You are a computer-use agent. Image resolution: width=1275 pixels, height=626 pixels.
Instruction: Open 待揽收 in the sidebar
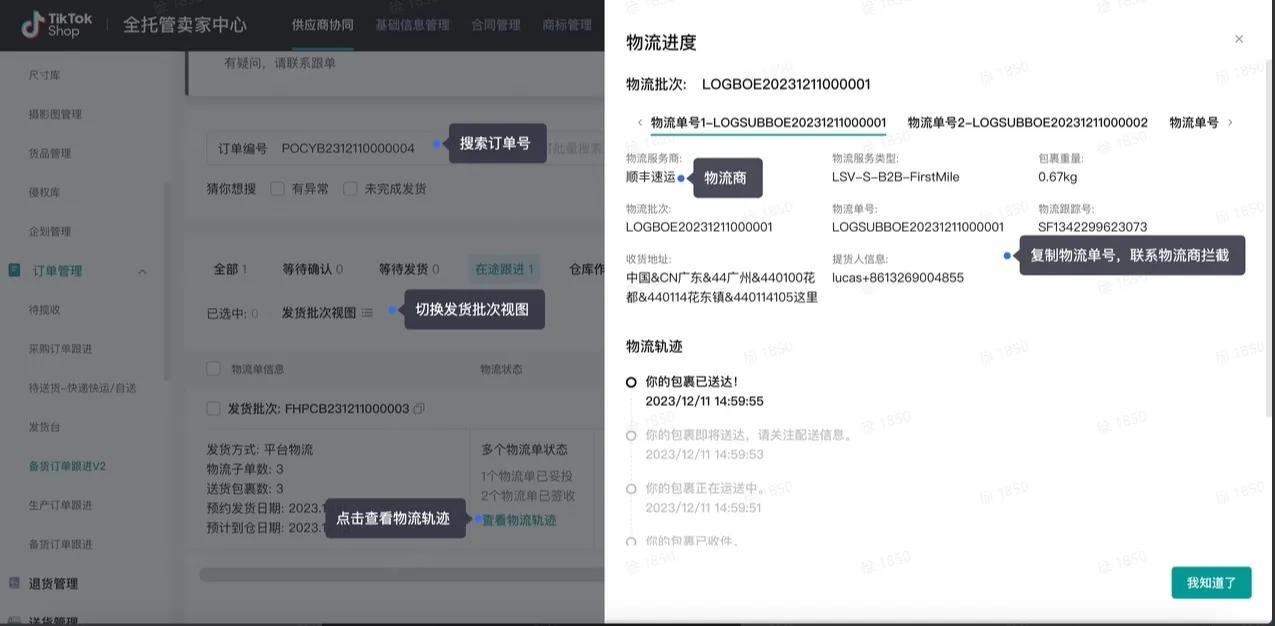(x=45, y=310)
